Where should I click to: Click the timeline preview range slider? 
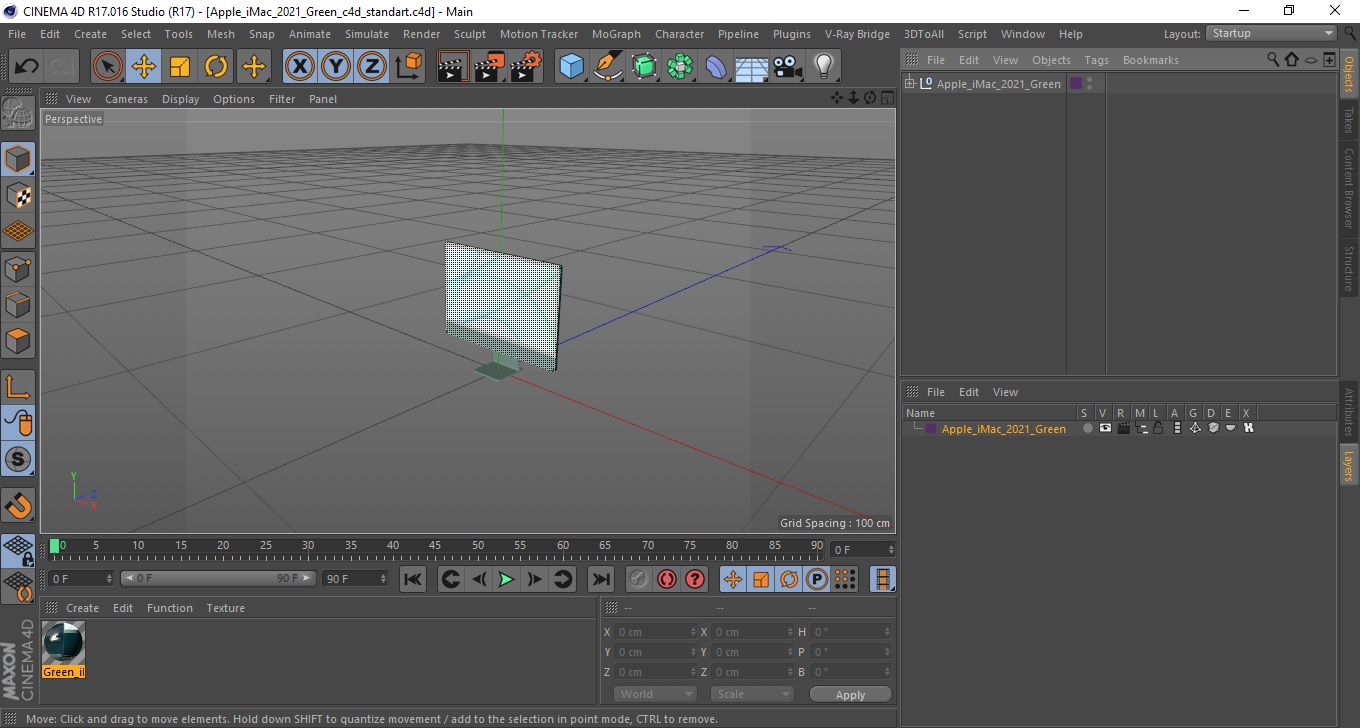pyautogui.click(x=218, y=578)
